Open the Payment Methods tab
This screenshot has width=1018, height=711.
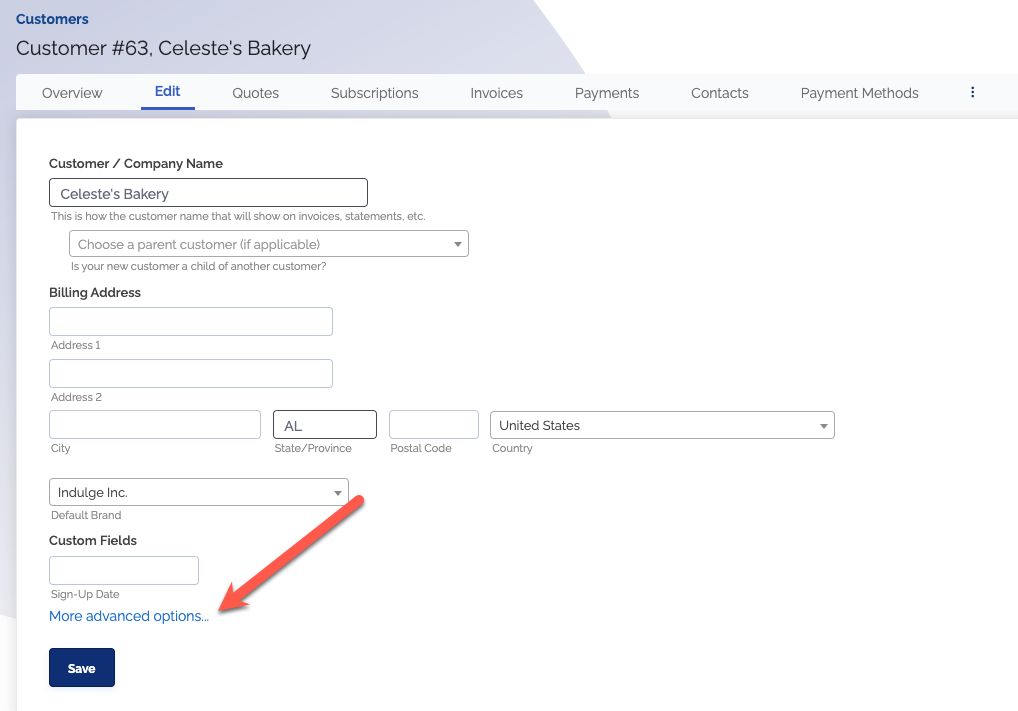pos(859,93)
